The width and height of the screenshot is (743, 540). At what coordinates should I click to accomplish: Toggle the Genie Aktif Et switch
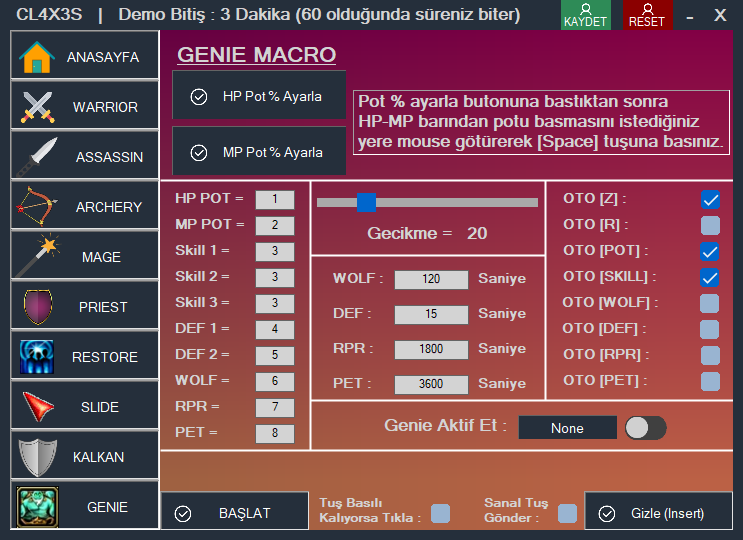click(645, 428)
